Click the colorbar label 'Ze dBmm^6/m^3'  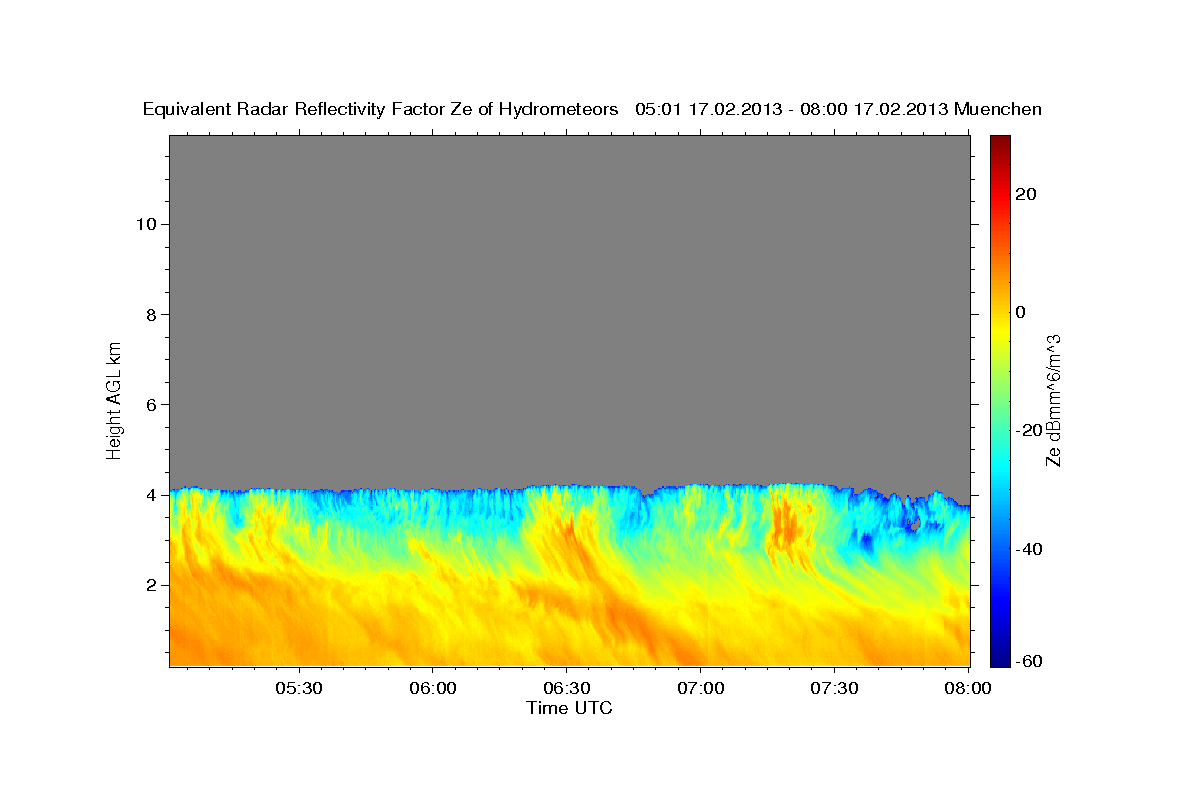[x=1053, y=400]
